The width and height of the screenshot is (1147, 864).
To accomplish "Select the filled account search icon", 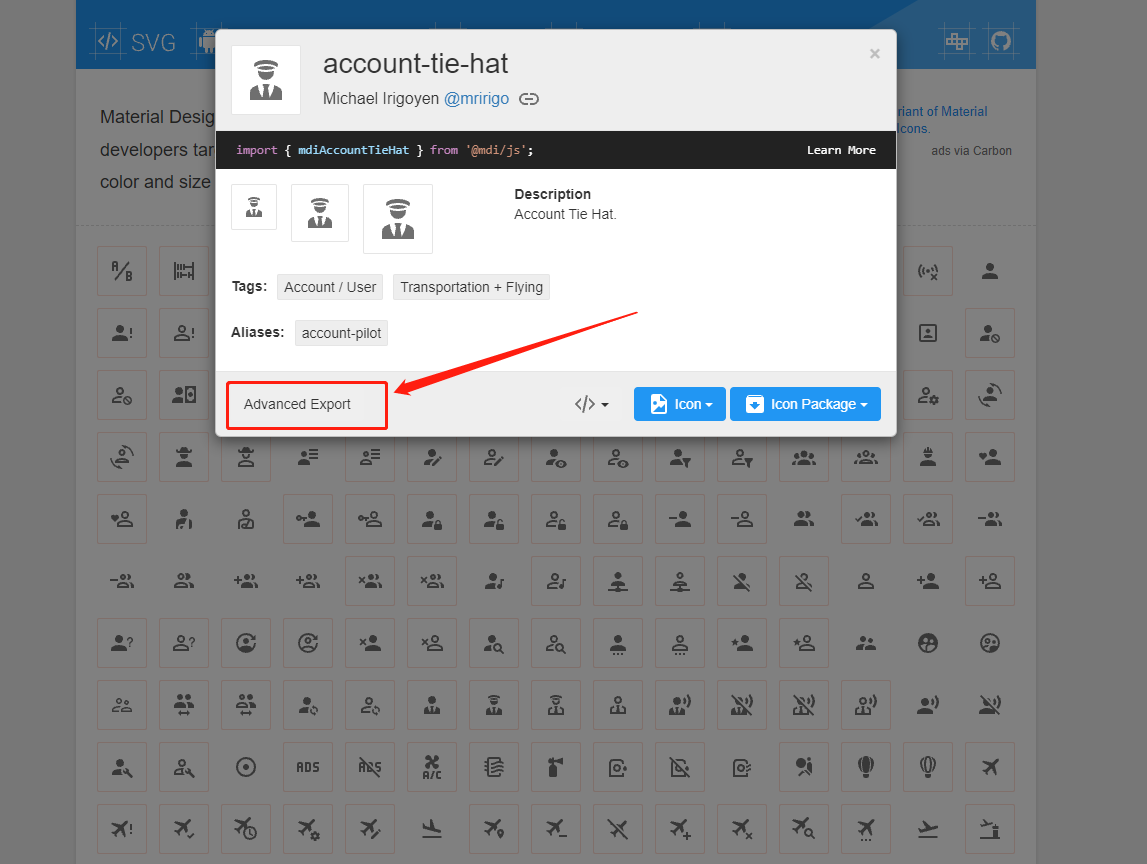I will point(494,644).
